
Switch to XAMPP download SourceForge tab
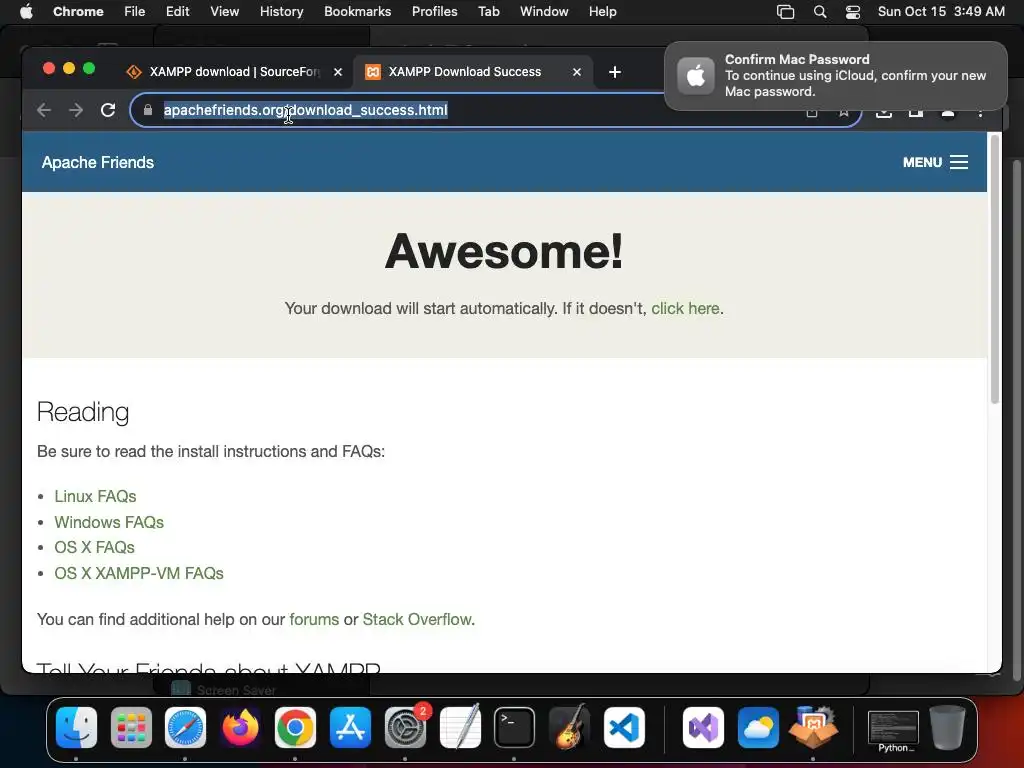(x=234, y=72)
